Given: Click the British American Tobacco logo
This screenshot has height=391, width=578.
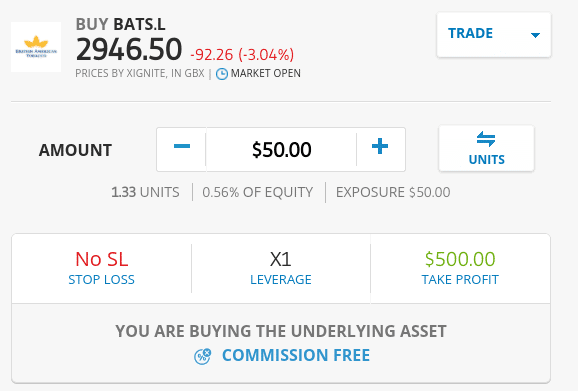Looking at the screenshot, I should click(36, 47).
